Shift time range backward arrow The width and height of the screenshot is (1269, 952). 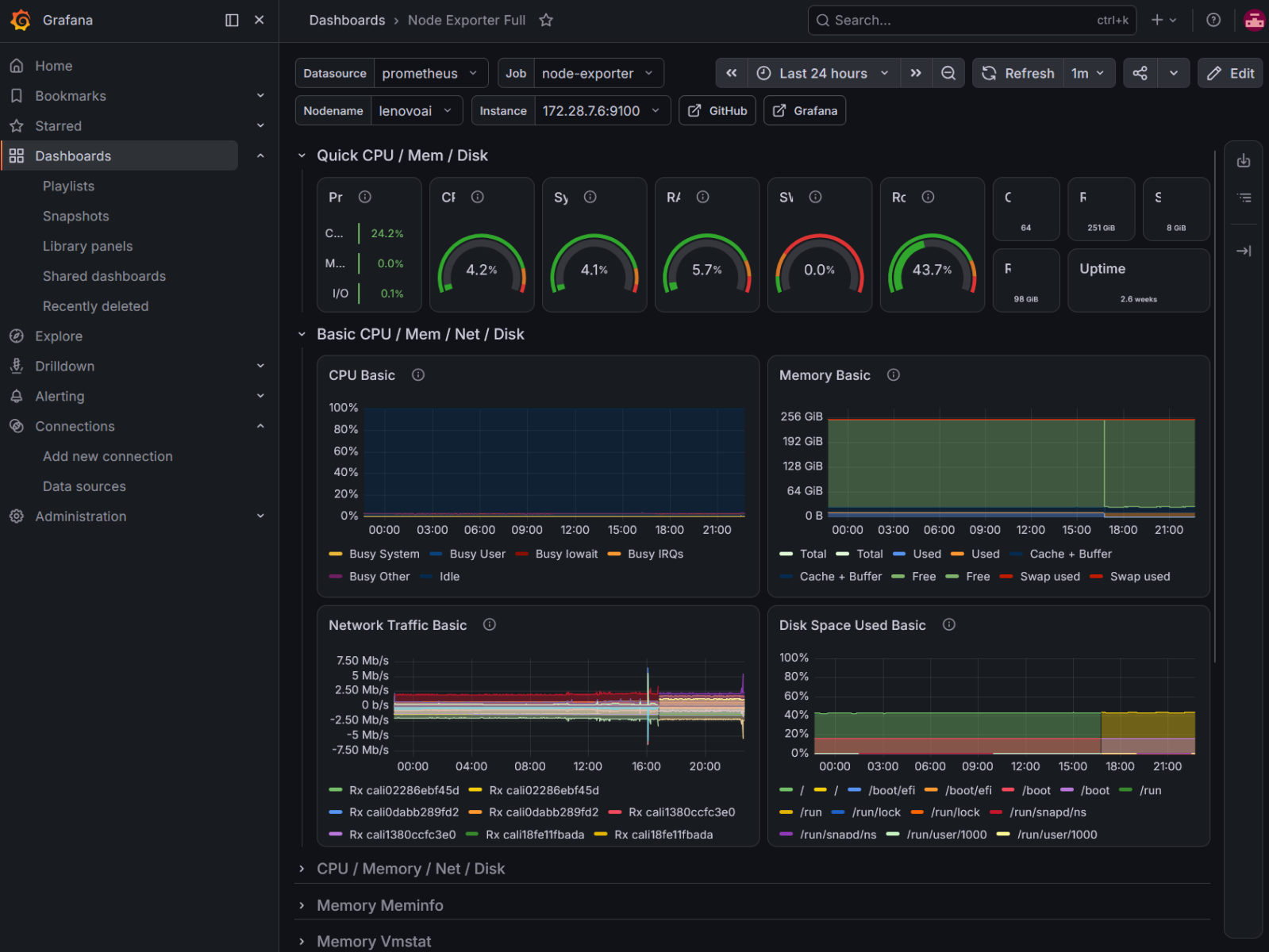(732, 73)
